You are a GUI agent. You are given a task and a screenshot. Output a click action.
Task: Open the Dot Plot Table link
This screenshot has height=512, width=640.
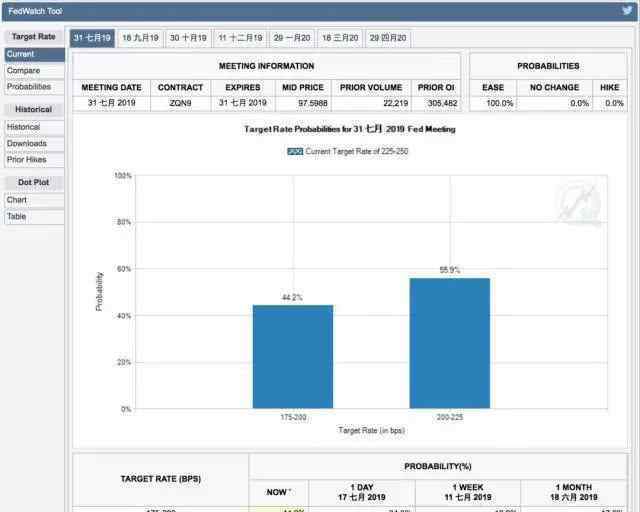(x=35, y=216)
